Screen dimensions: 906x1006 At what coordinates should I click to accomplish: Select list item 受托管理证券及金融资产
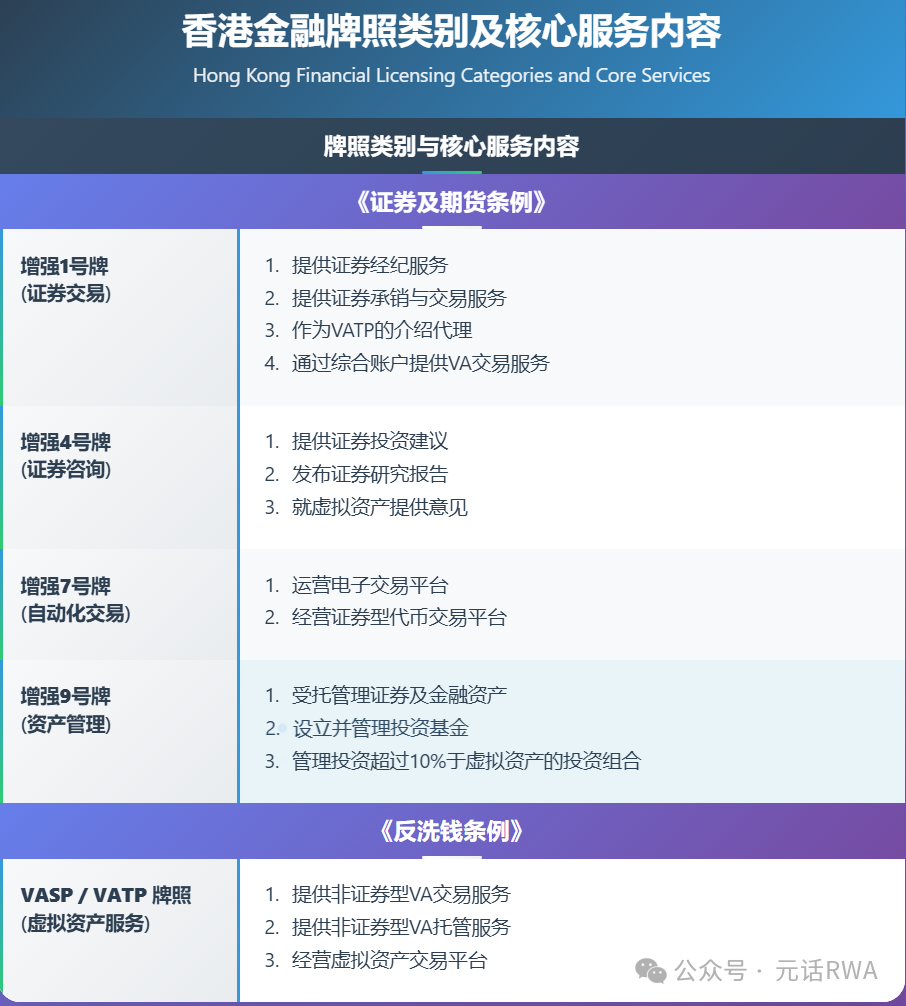pos(399,695)
